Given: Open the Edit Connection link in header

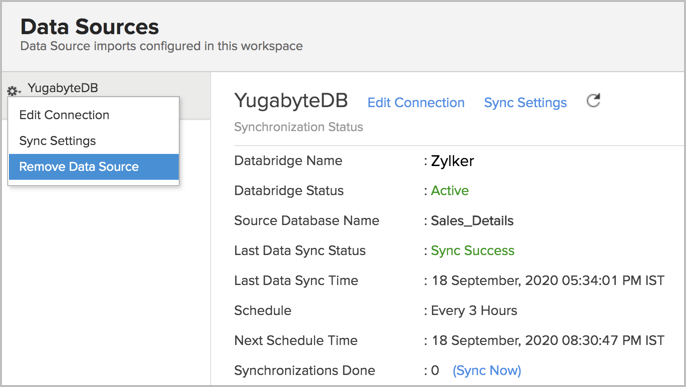Looking at the screenshot, I should point(416,102).
